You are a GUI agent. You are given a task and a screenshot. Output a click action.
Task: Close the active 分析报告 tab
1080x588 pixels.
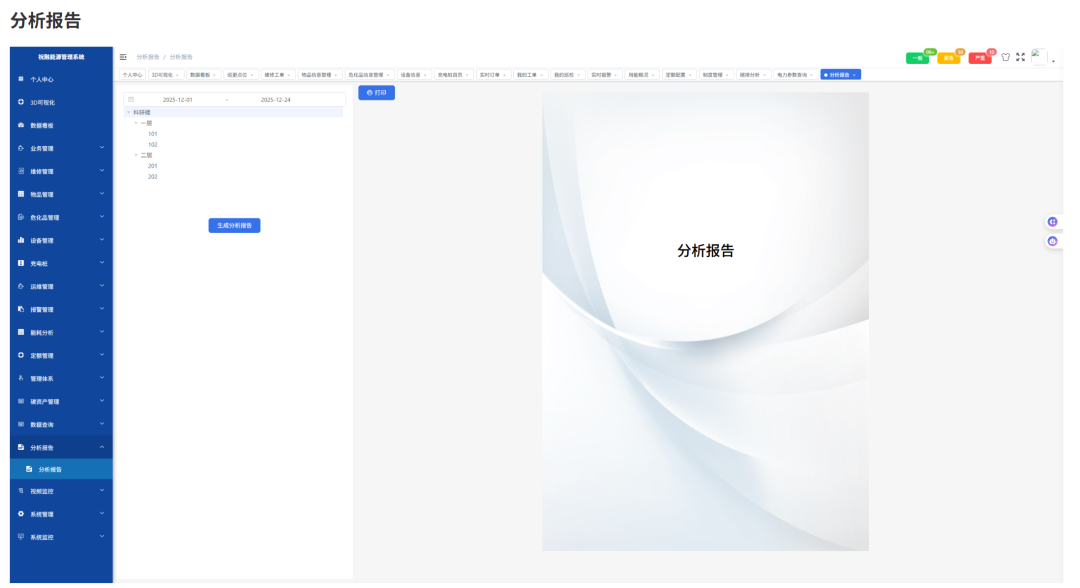coord(855,76)
